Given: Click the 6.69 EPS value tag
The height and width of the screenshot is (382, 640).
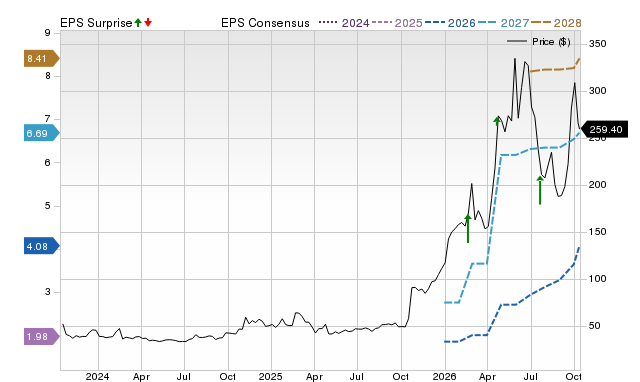Looking at the screenshot, I should (41, 133).
